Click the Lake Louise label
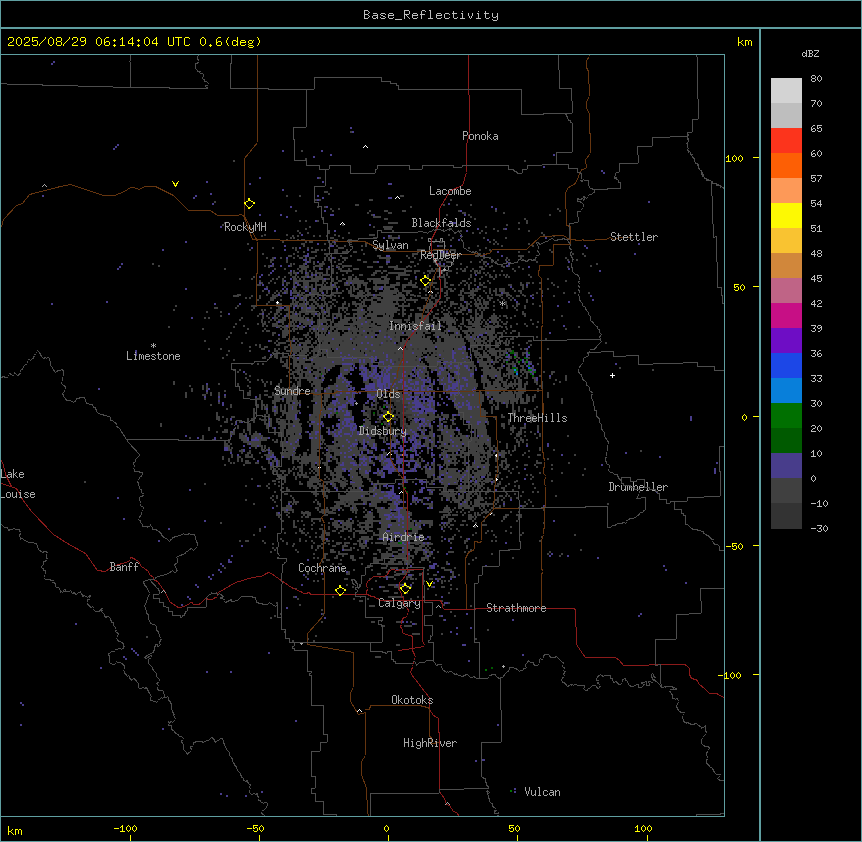 (x=18, y=484)
